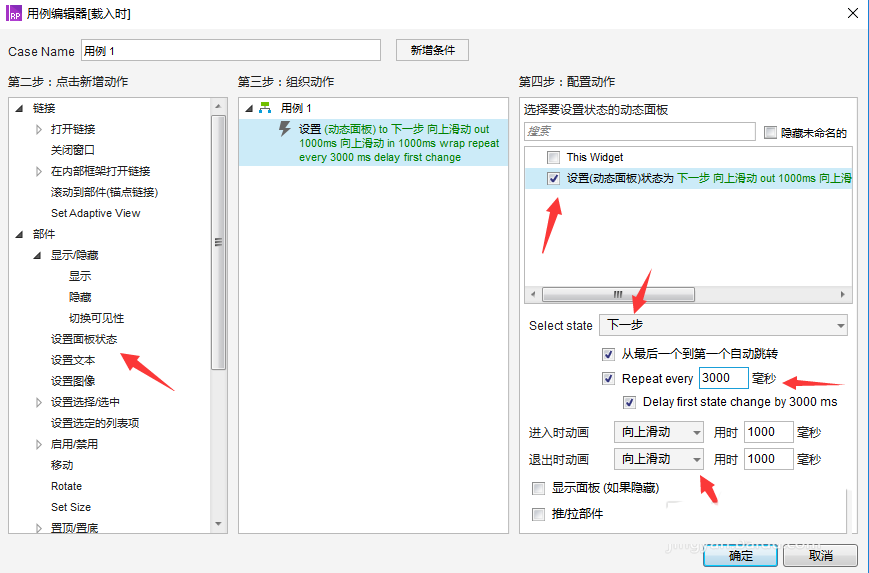
Task: Open the 进入时动画 animation dropdown
Action: 660,432
